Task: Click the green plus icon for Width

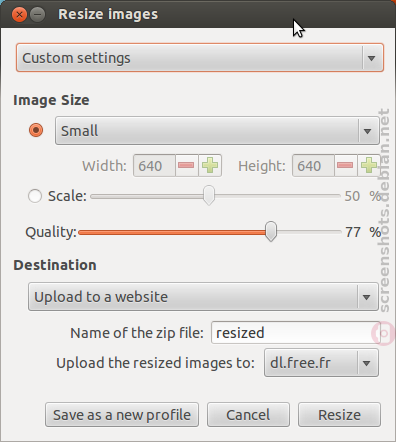Action: click(210, 166)
